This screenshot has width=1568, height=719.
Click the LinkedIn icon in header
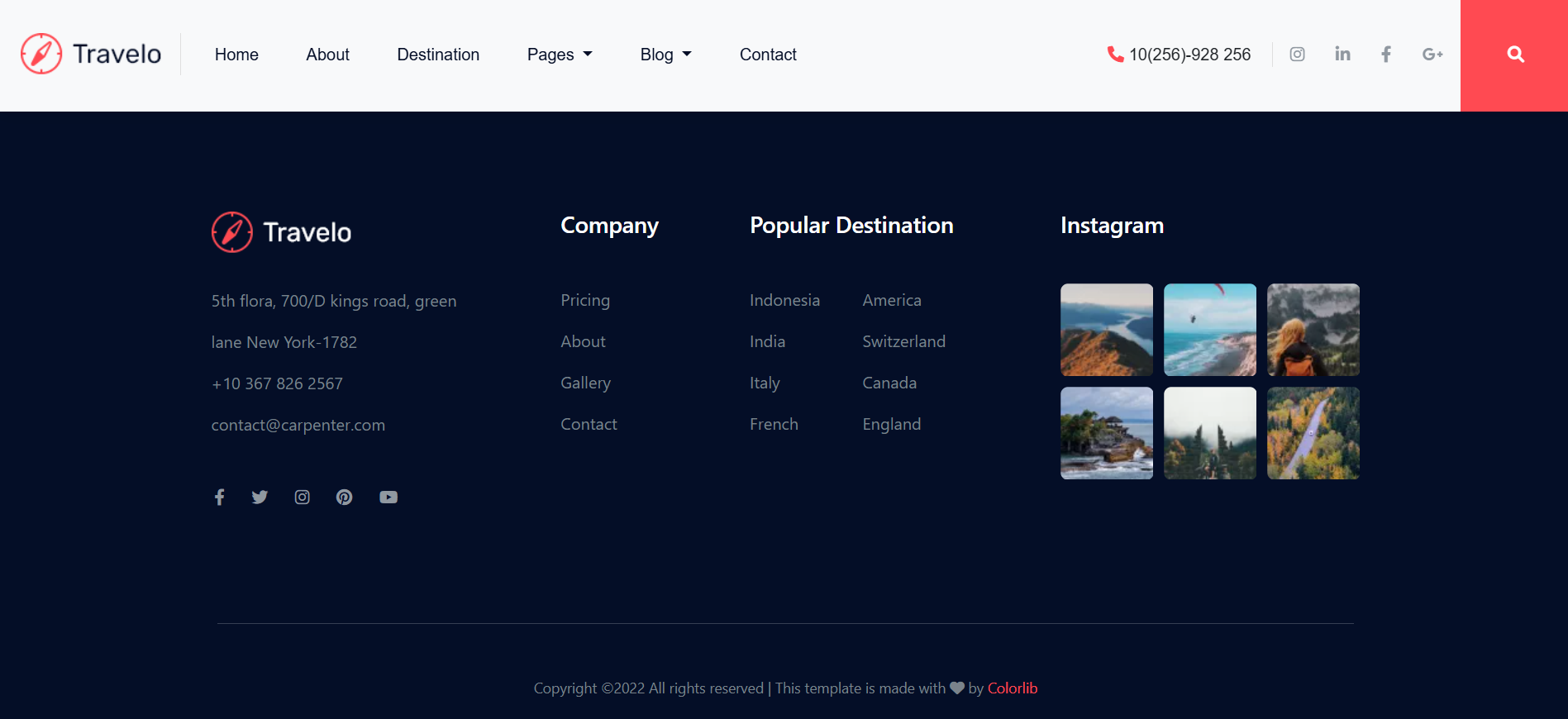[x=1342, y=55]
